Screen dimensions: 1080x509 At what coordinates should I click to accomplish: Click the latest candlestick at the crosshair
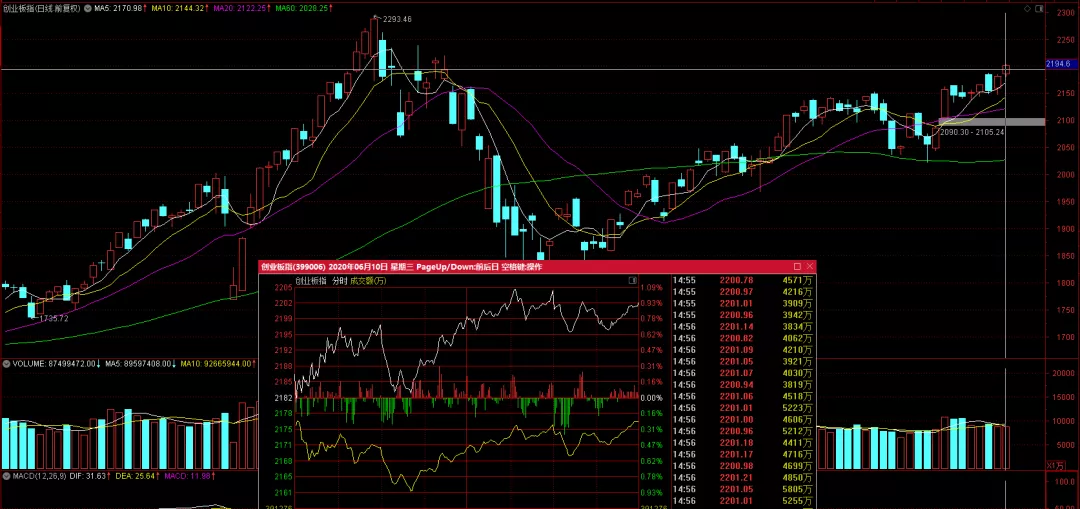[1006, 70]
